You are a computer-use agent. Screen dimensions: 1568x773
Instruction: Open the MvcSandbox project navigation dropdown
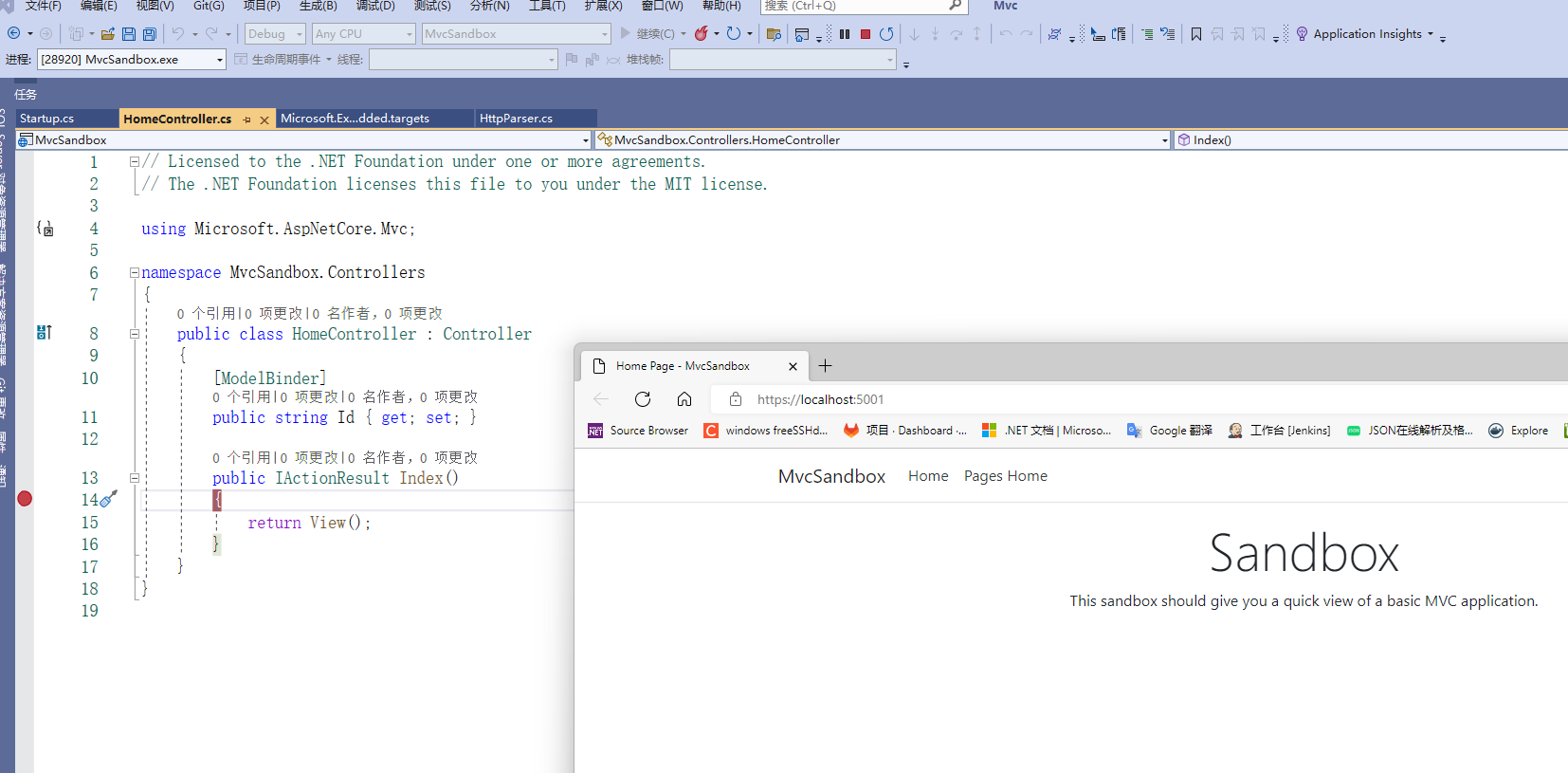[303, 140]
